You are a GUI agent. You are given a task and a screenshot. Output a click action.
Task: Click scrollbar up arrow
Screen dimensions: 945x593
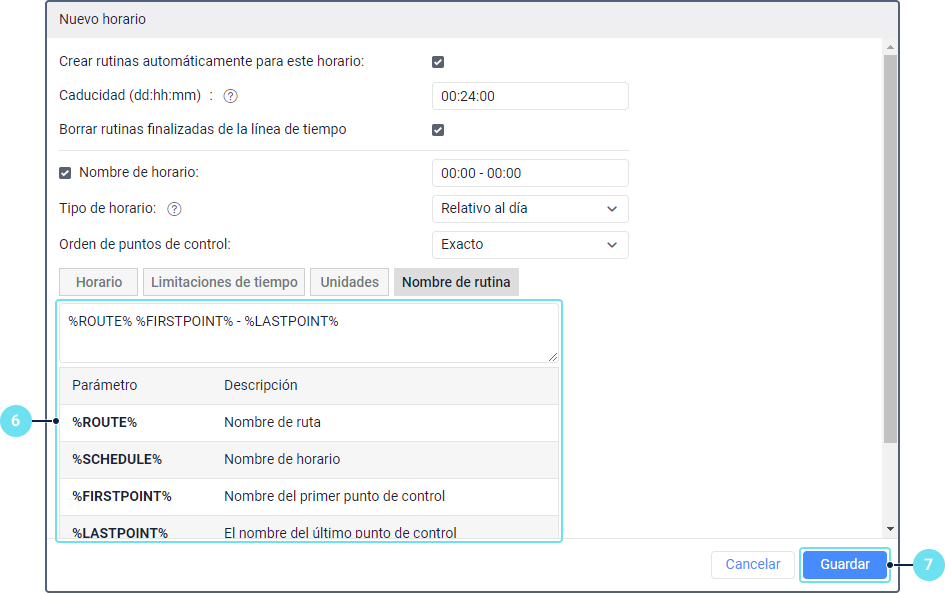tap(890, 47)
